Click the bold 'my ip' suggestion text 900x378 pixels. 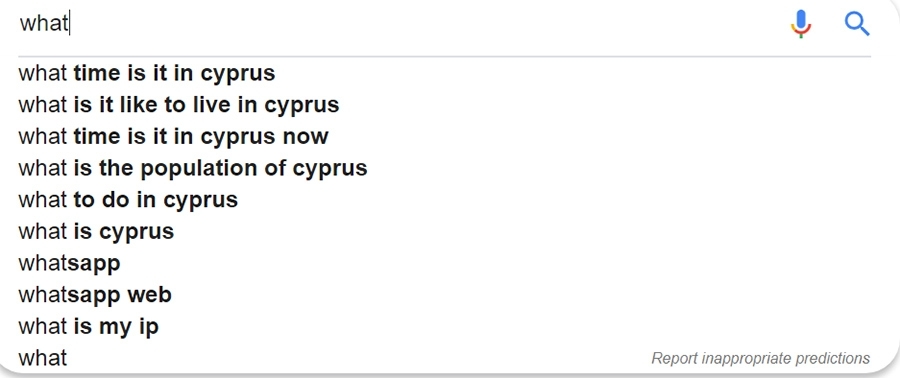tap(127, 327)
